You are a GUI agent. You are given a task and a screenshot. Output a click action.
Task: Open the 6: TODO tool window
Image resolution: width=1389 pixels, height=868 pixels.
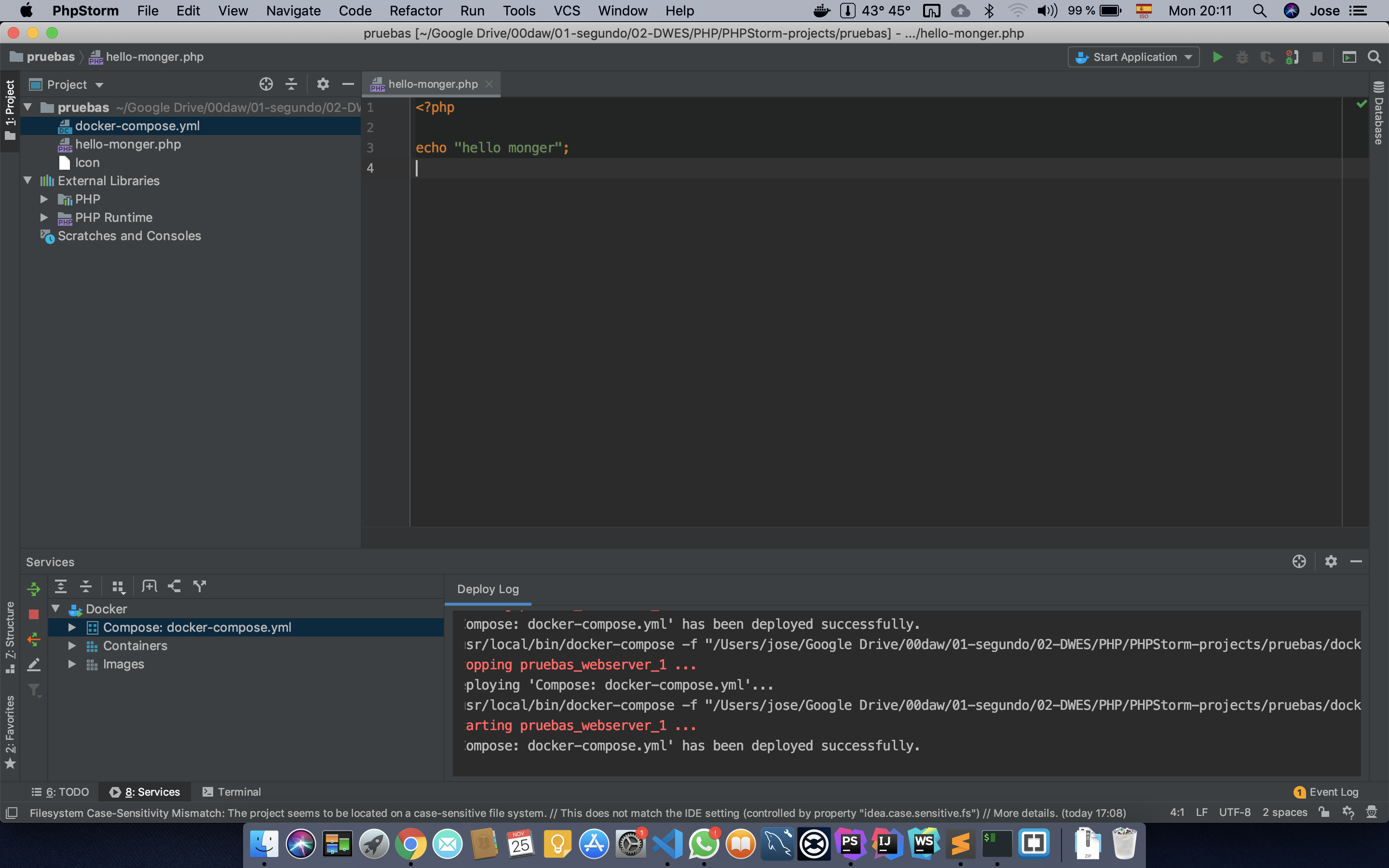click(x=60, y=792)
